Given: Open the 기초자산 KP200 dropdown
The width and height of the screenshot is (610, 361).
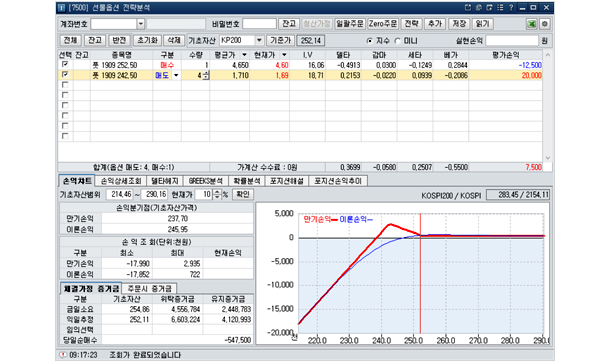Looking at the screenshot, I should point(259,40).
